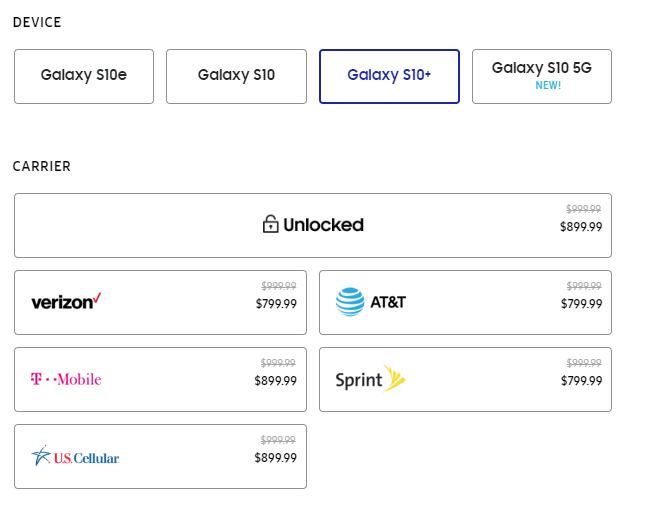Select the T-Mobile $899.99 price
This screenshot has height=516, width=645.
[x=276, y=381]
